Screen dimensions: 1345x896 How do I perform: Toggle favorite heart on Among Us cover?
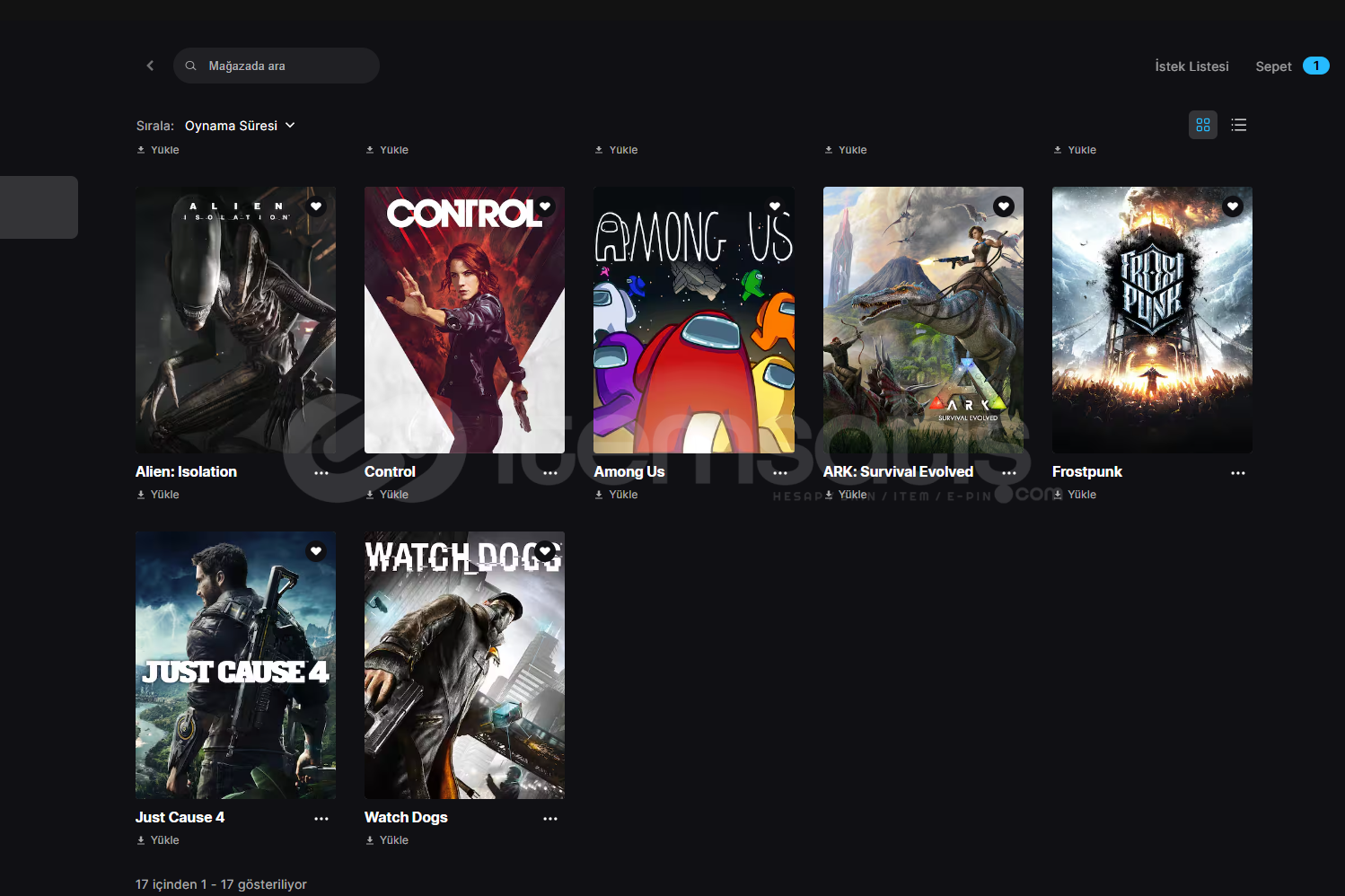click(775, 206)
